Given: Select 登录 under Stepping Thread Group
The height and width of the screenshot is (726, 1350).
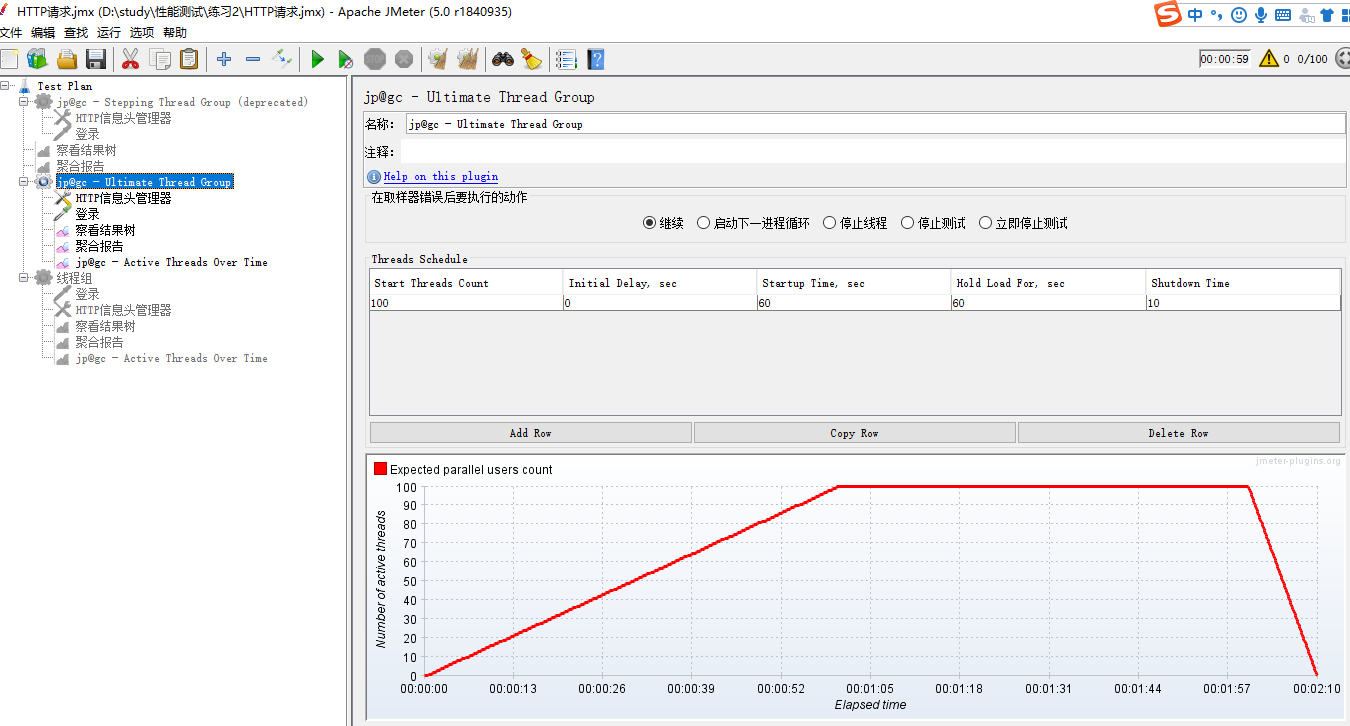Looking at the screenshot, I should (x=88, y=134).
